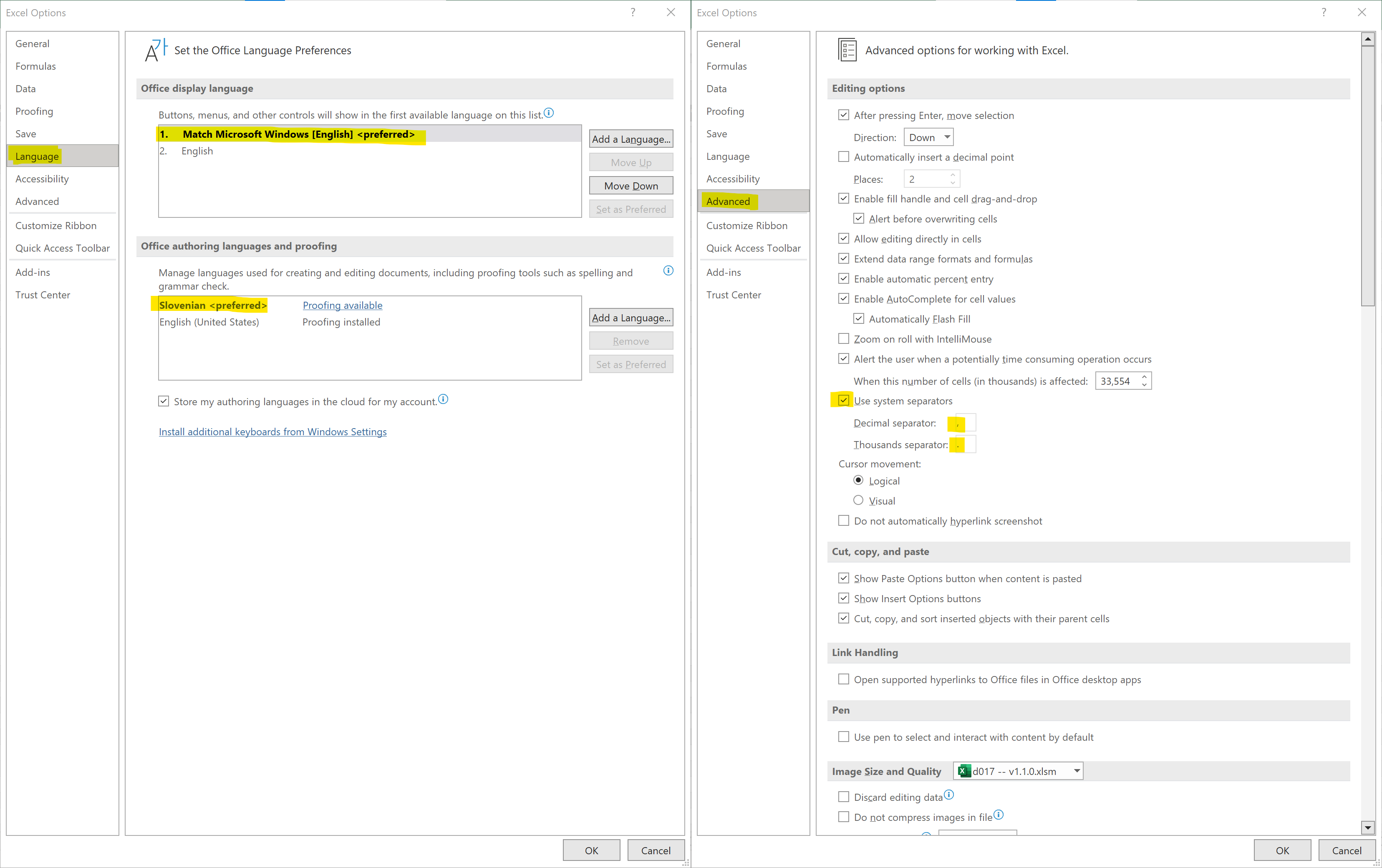Click the Excel file icon in Image Size dropdown
This screenshot has width=1382, height=868.
(964, 771)
